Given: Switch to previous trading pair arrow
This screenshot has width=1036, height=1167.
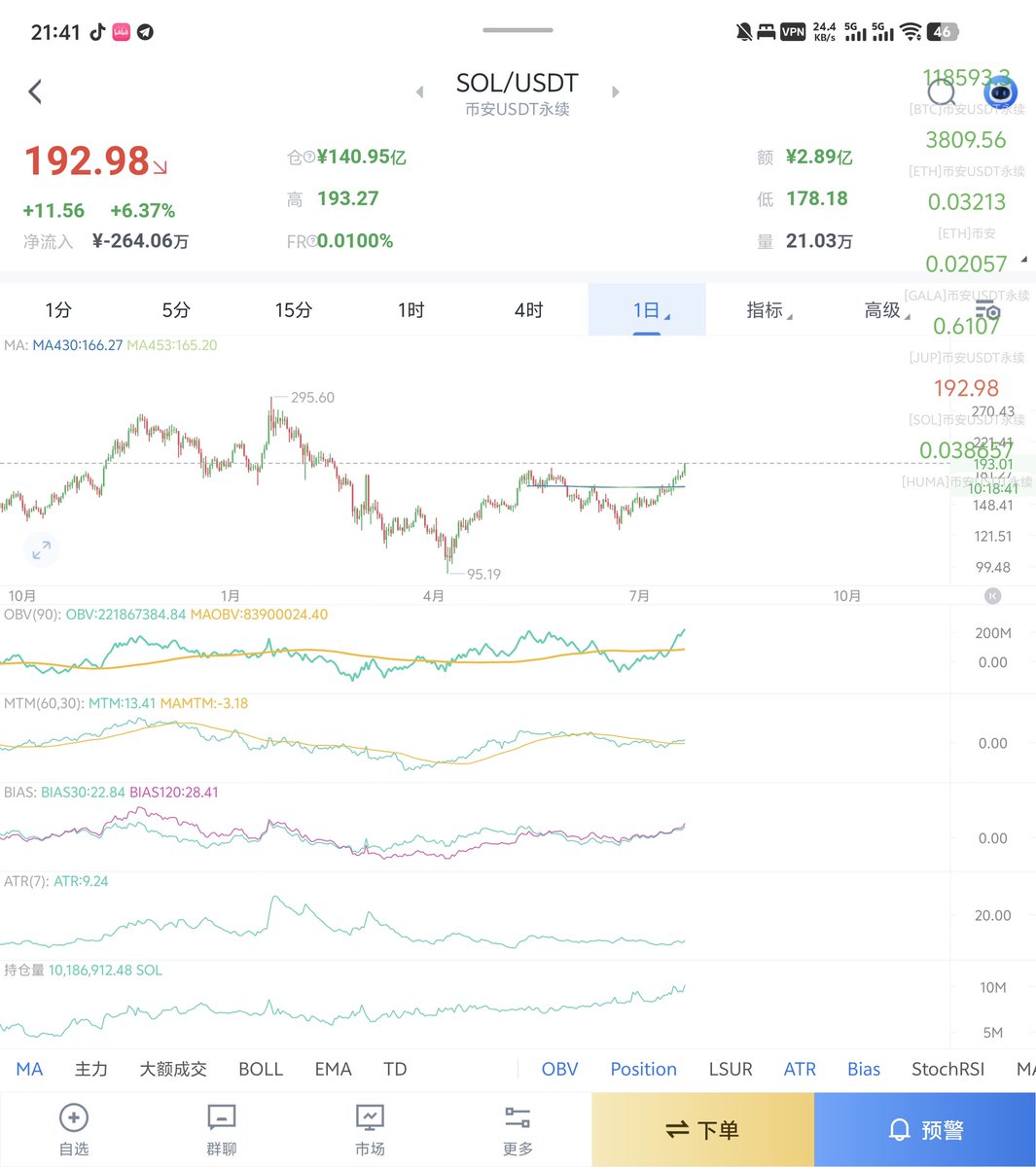Looking at the screenshot, I should pyautogui.click(x=419, y=92).
